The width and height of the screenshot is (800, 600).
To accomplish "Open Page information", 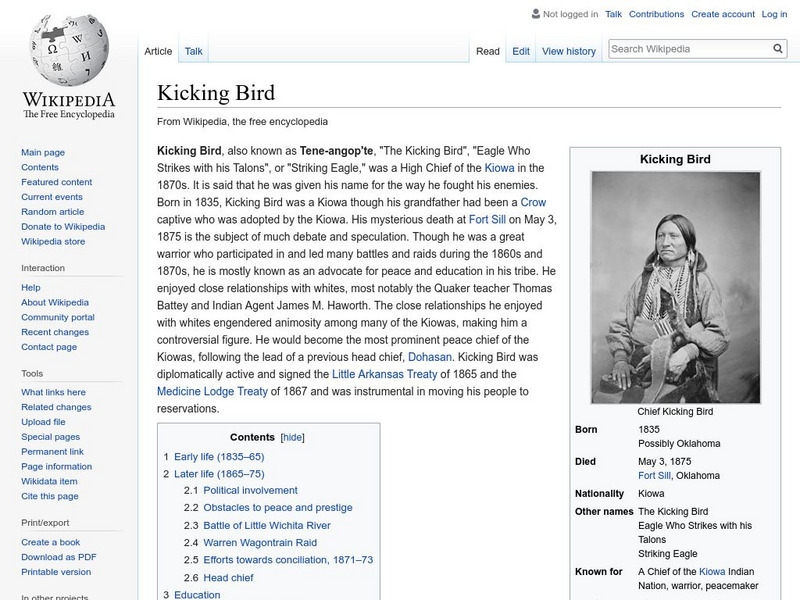I will pyautogui.click(x=57, y=466).
